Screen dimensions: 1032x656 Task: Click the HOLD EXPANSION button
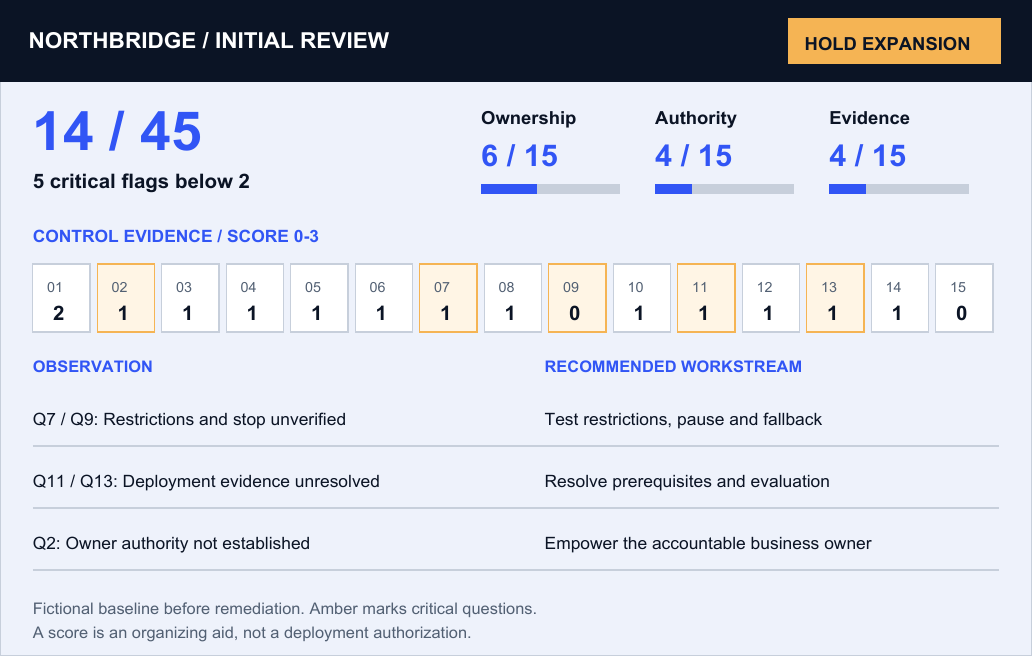(x=894, y=41)
